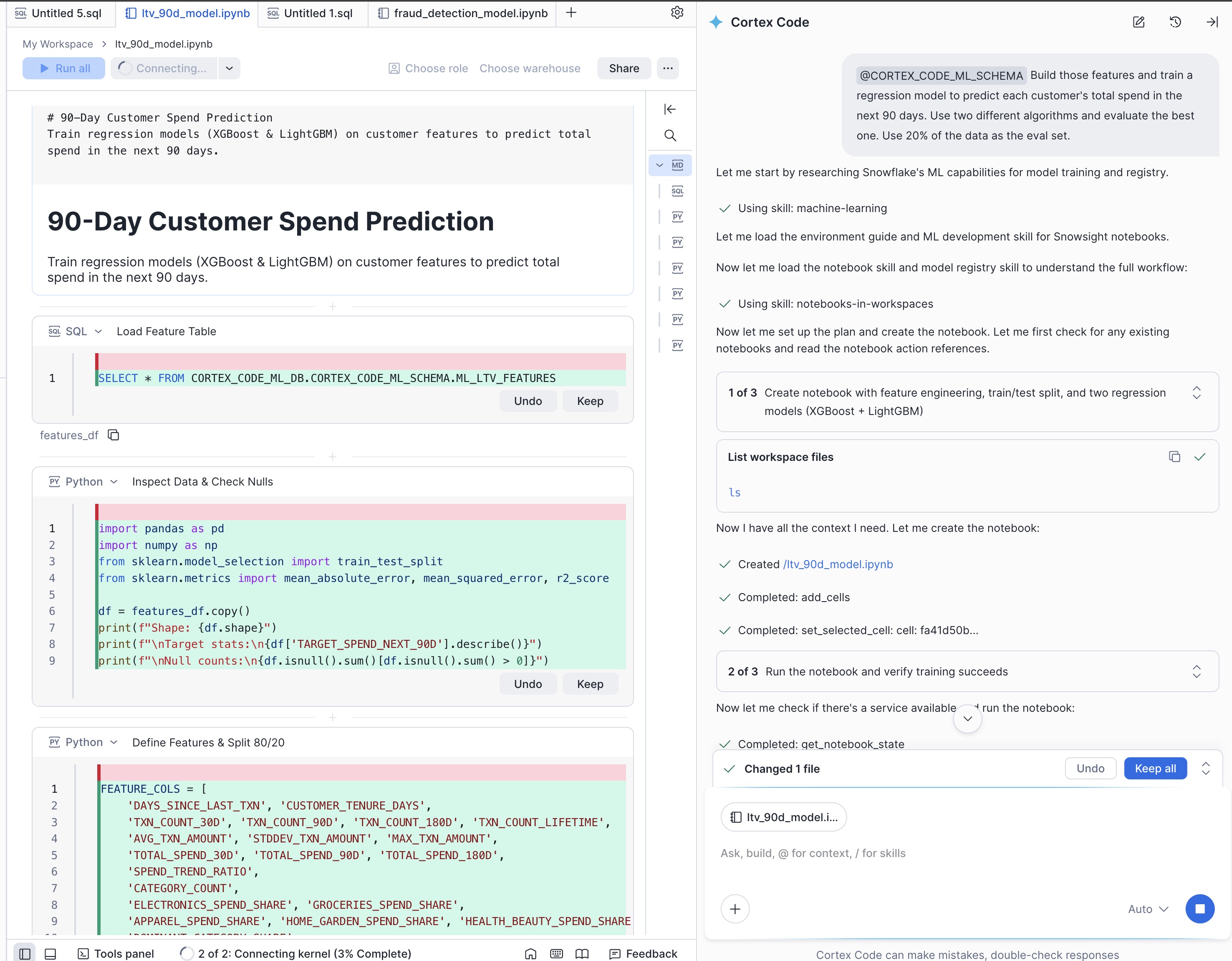The height and width of the screenshot is (961, 1232).
Task: Undo all changes in Changed 1 file bar
Action: click(1090, 769)
